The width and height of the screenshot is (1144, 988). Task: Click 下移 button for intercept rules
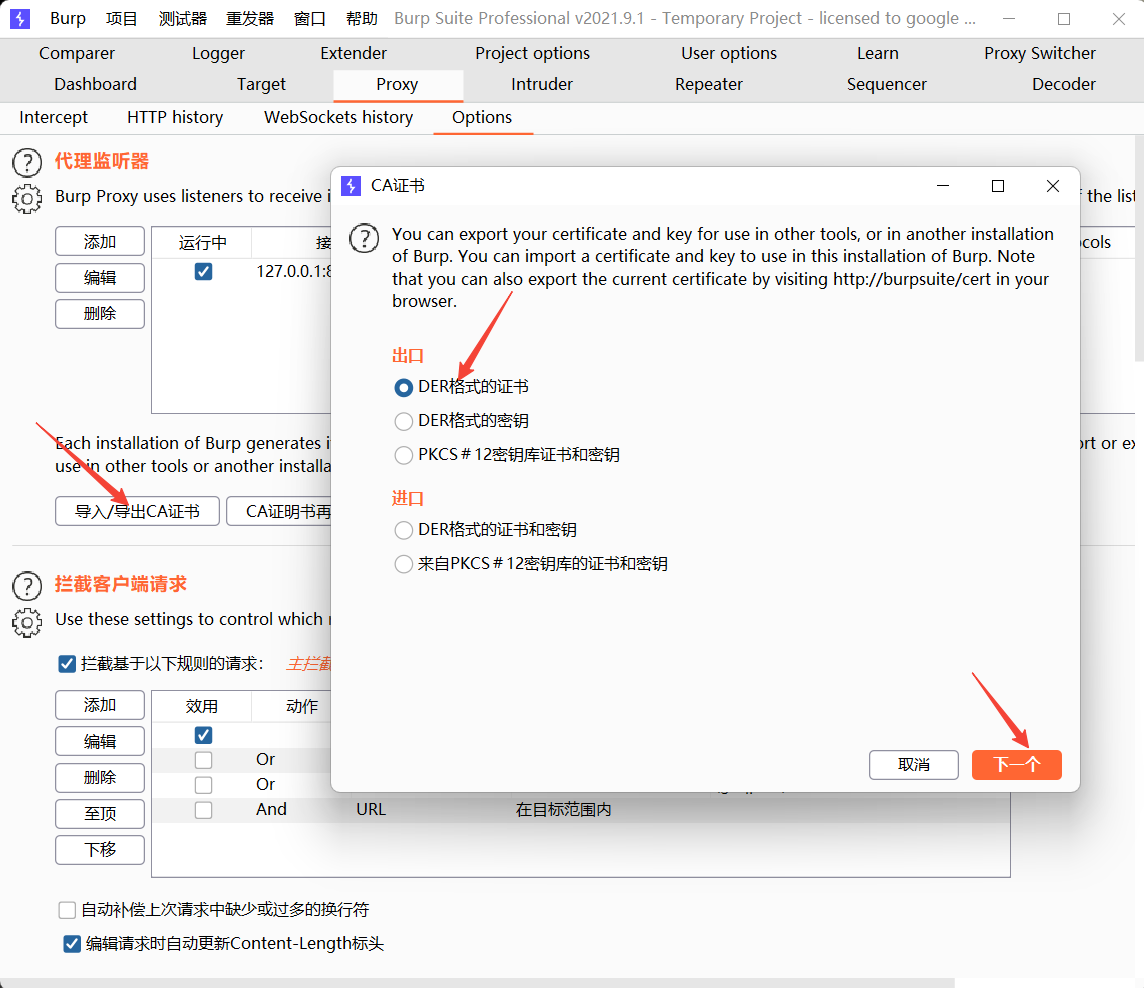click(x=100, y=850)
